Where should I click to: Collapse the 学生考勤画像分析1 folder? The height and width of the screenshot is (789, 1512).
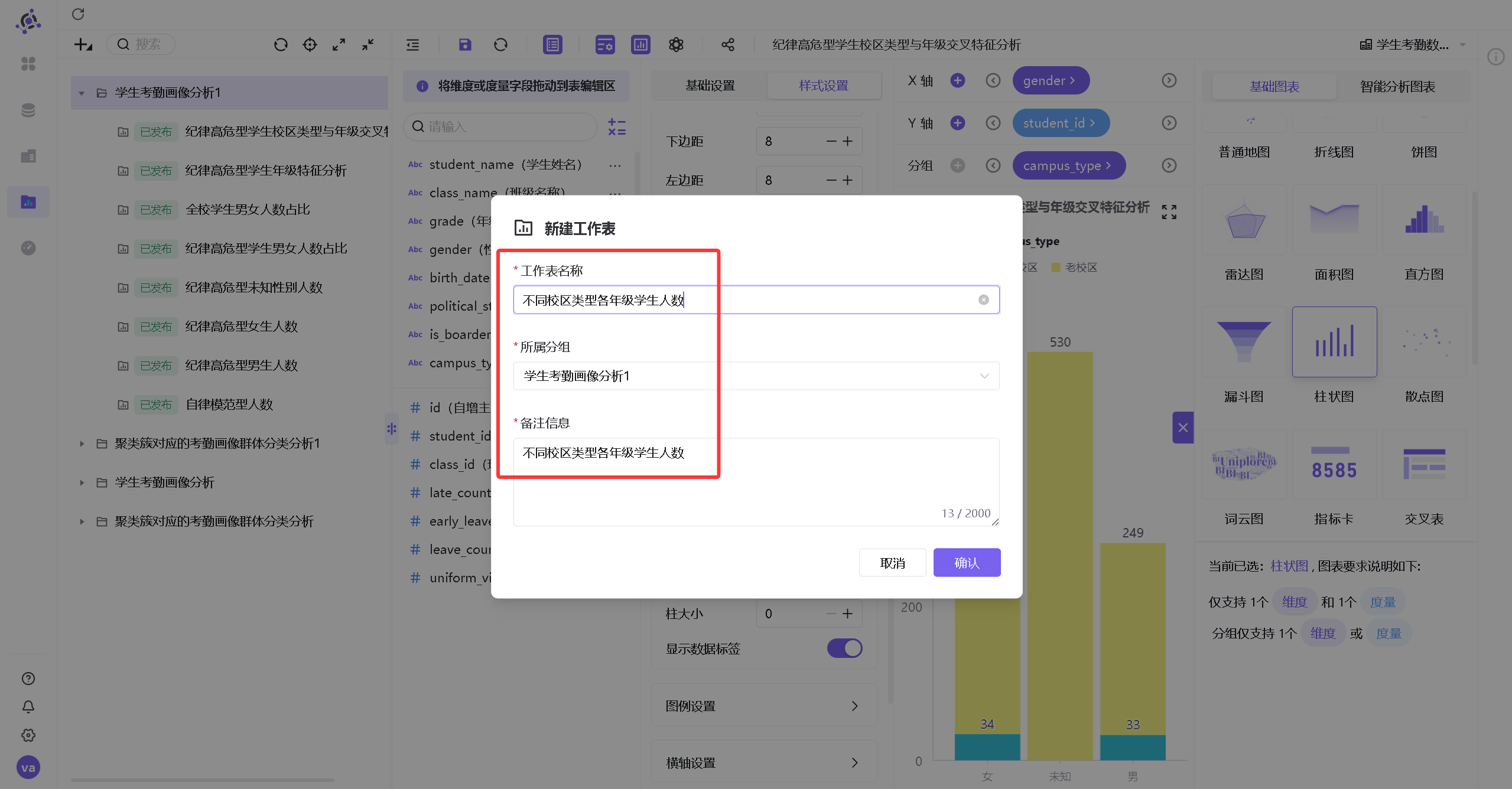[82, 93]
